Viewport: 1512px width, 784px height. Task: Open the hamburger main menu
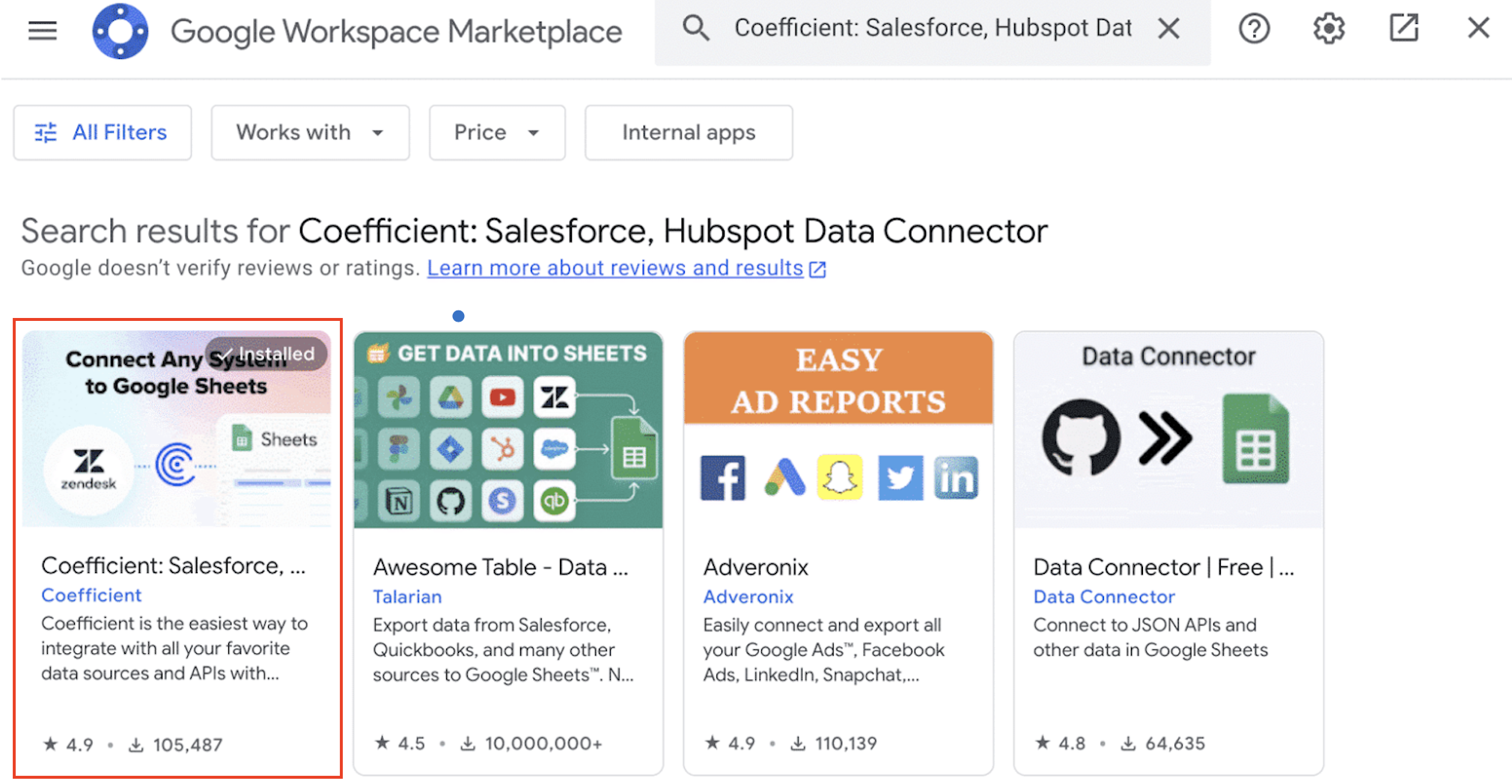pyautogui.click(x=43, y=31)
